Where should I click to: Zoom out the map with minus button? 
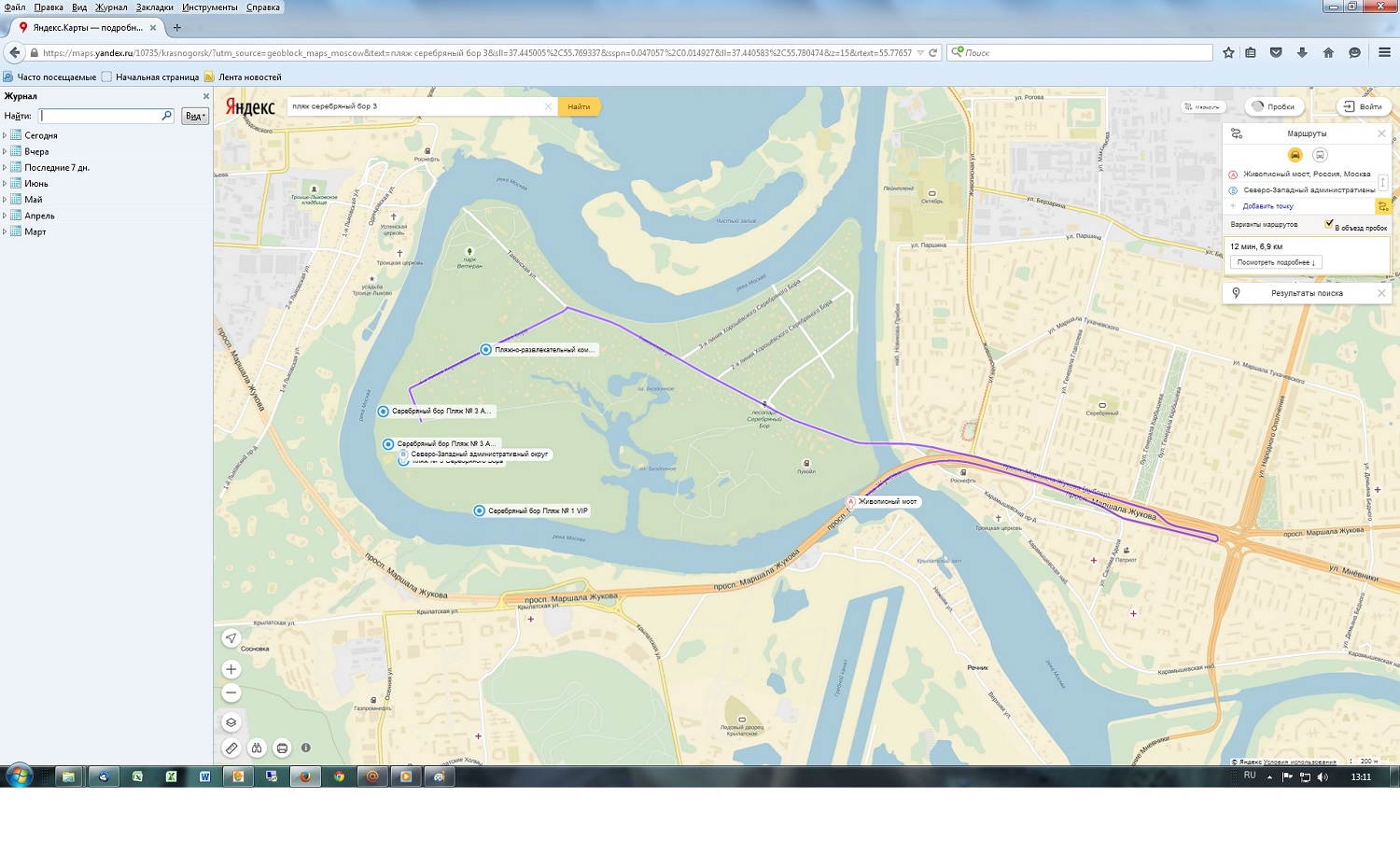231,692
